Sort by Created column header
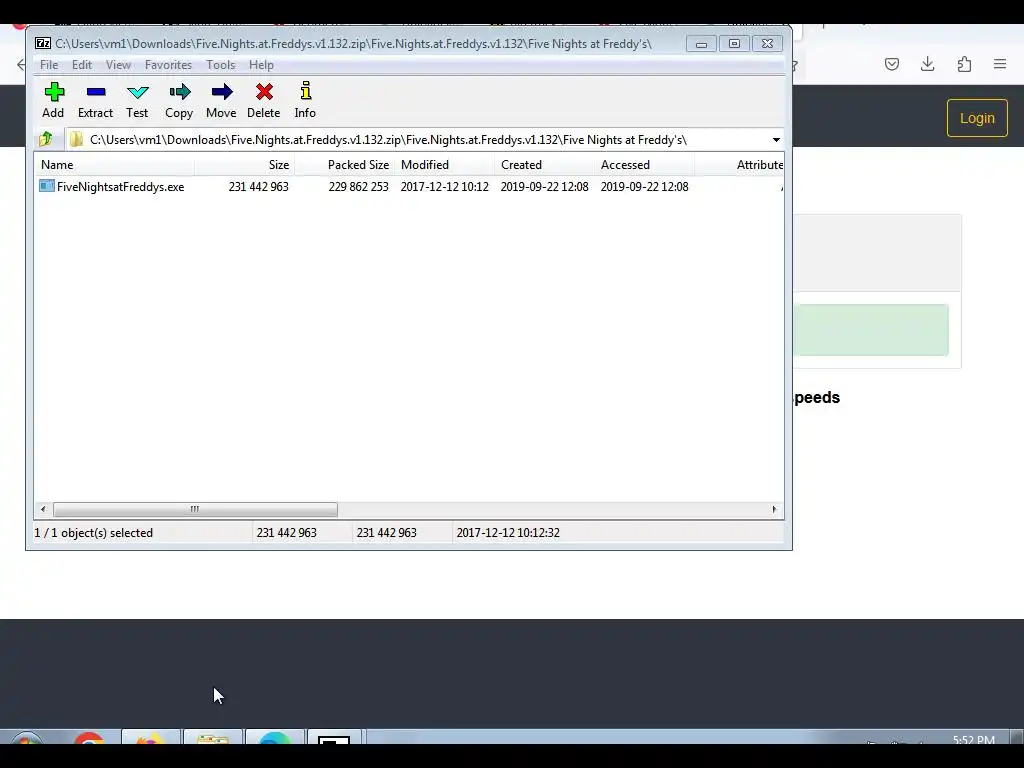 [x=545, y=165]
